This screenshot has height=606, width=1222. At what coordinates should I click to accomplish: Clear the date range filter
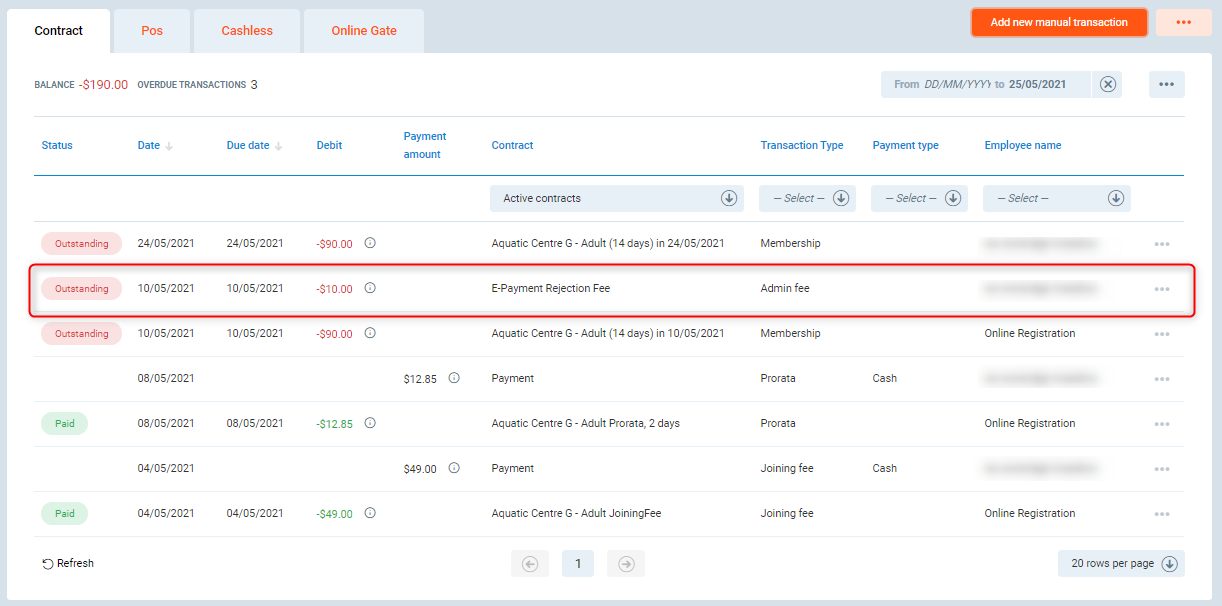coord(1107,84)
